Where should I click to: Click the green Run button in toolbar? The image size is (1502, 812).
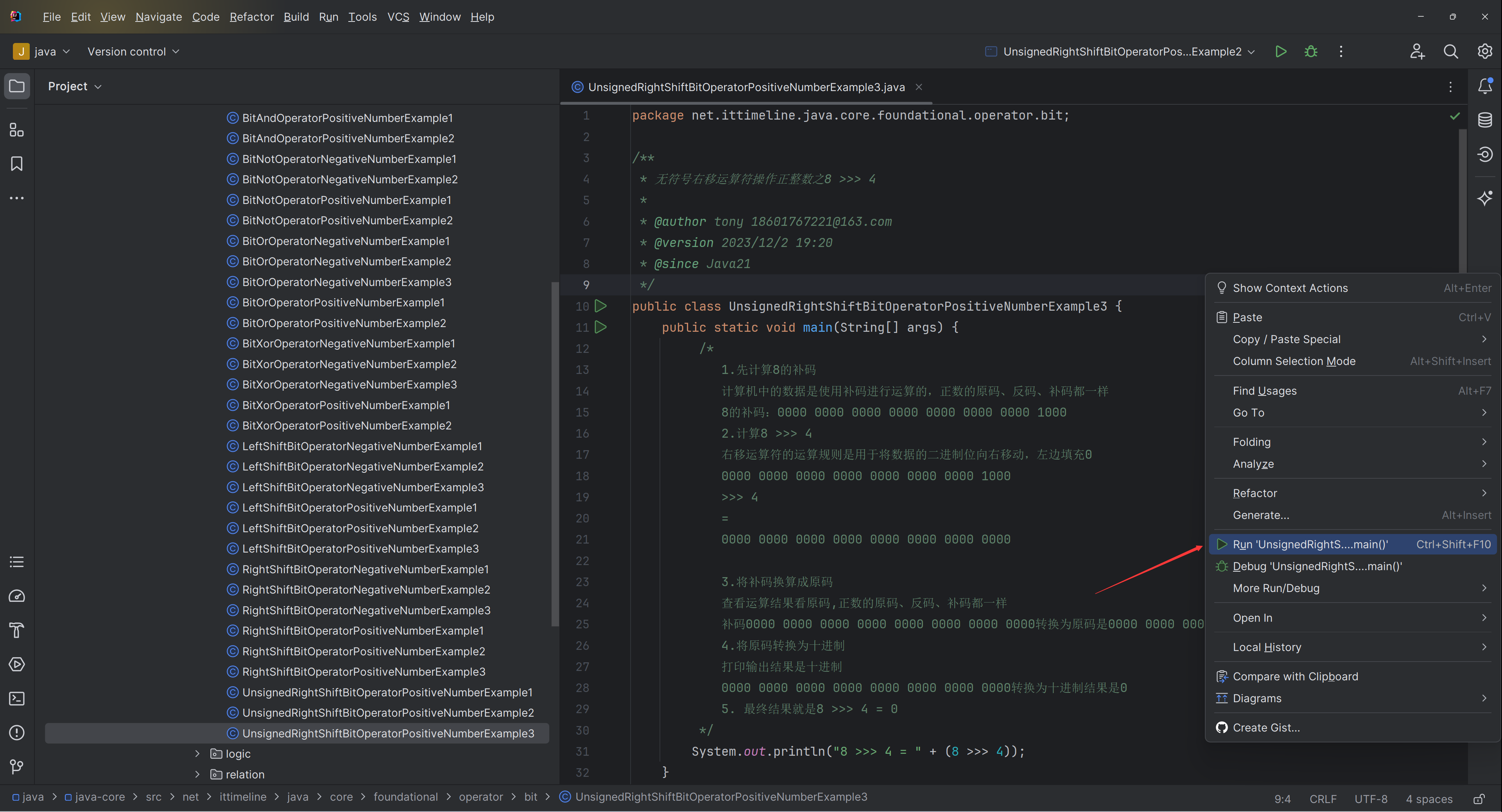[x=1280, y=51]
